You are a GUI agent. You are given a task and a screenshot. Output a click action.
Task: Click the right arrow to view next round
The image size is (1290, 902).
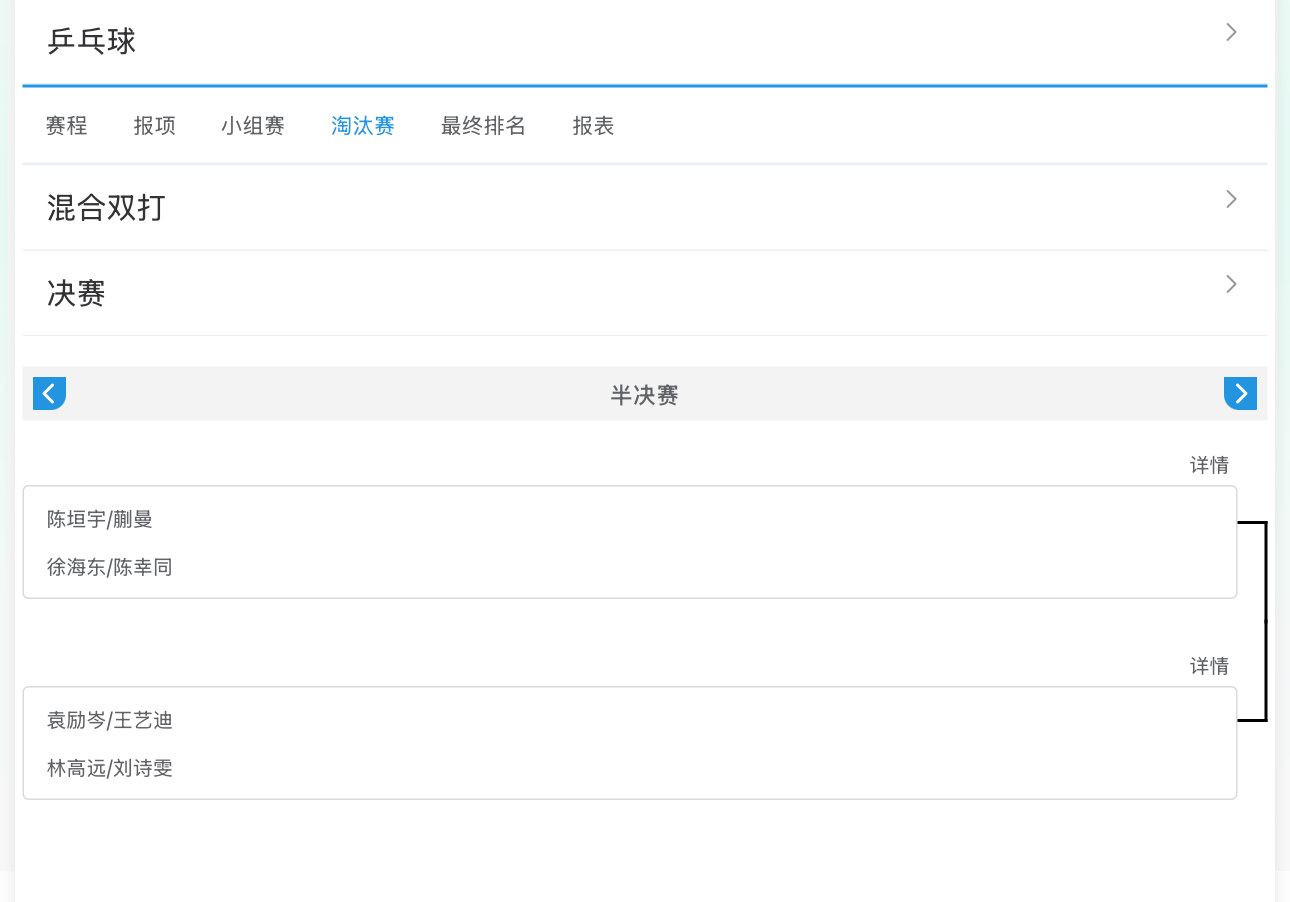pos(1240,393)
